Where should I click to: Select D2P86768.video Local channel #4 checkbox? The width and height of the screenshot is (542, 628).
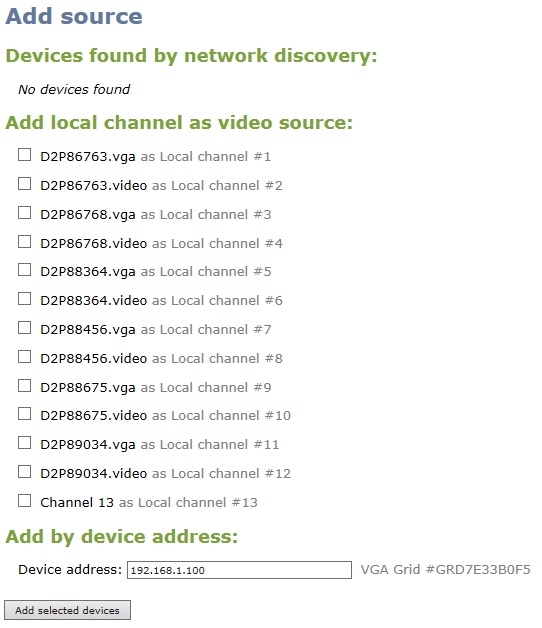(x=24, y=242)
